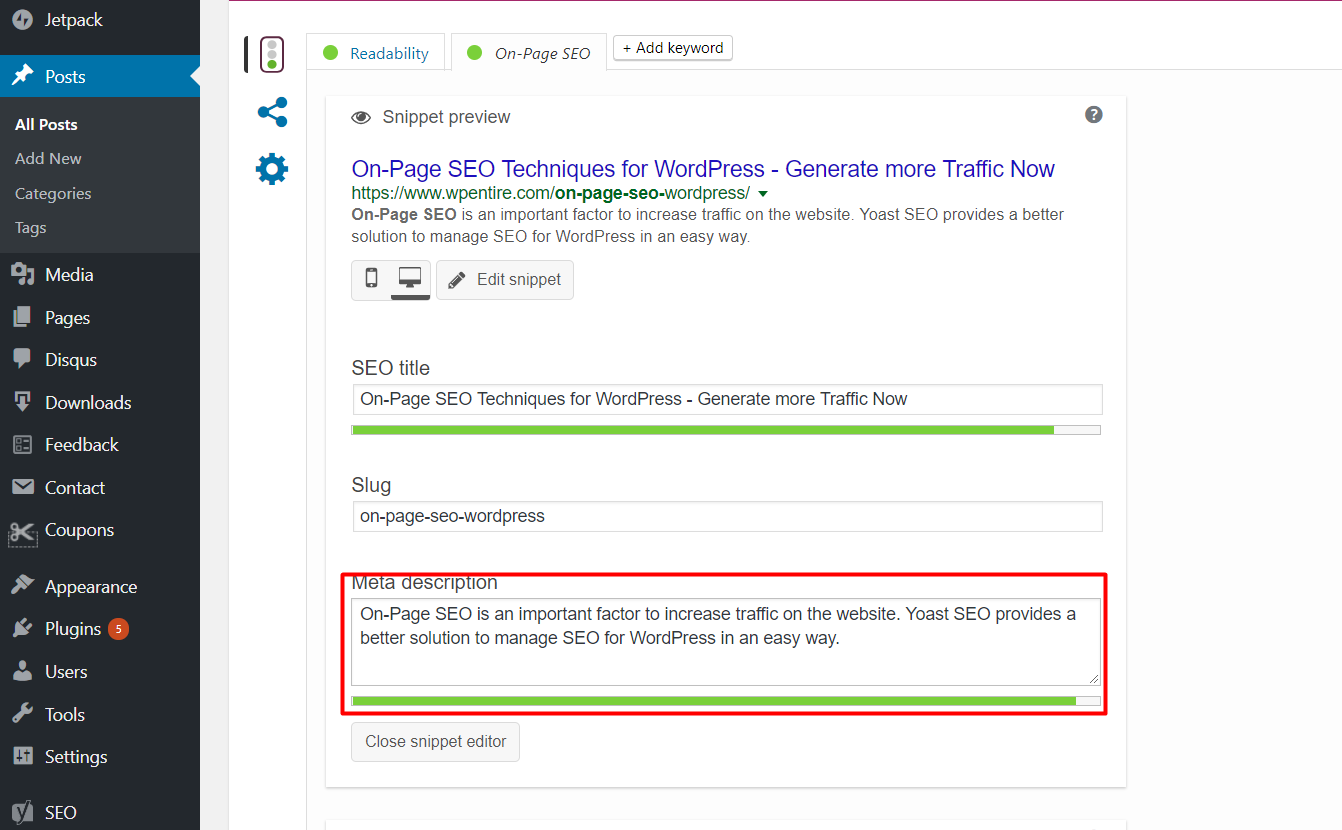Switch to mobile snippet preview
This screenshot has height=830, width=1342.
371,279
